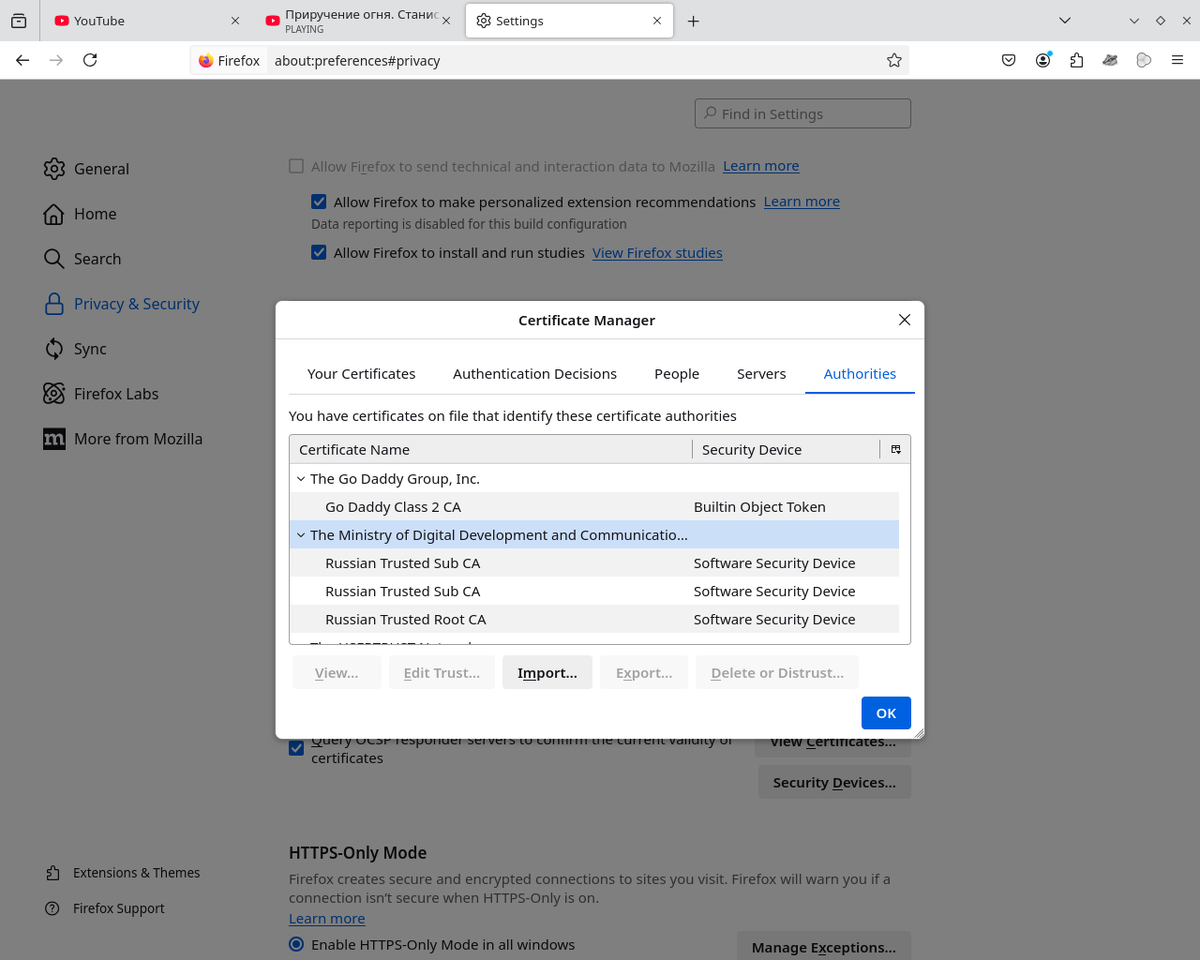
Task: Switch to People tab
Action: tap(677, 374)
